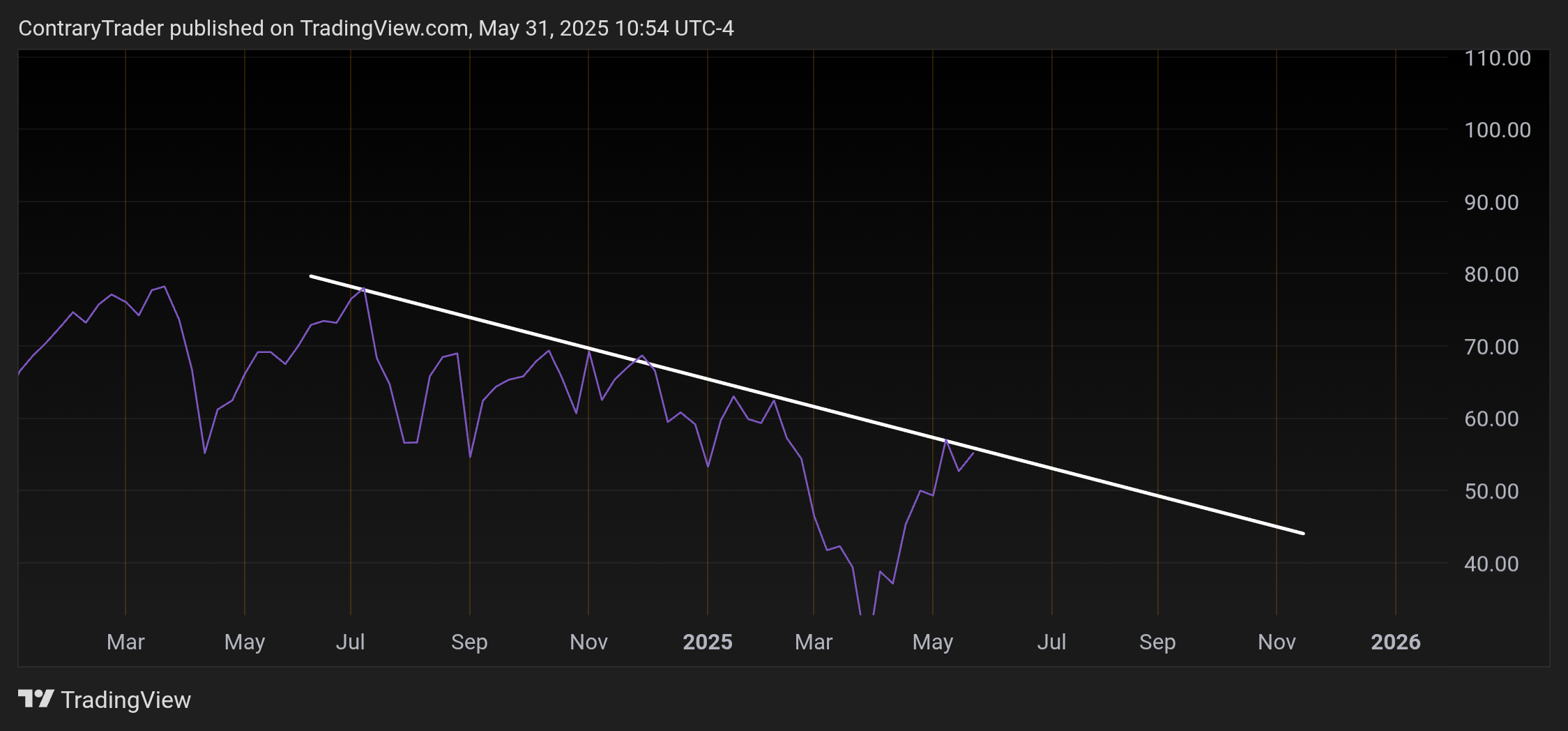Click the May label before 2025
Screen dimensions: 1568x731
[245, 642]
